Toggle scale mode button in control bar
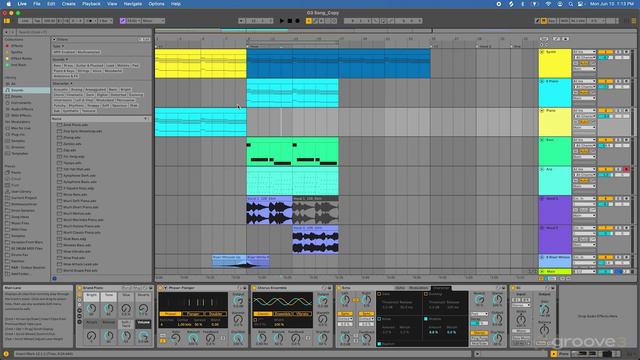Image resolution: width=640 pixels, height=360 pixels. point(122,21)
